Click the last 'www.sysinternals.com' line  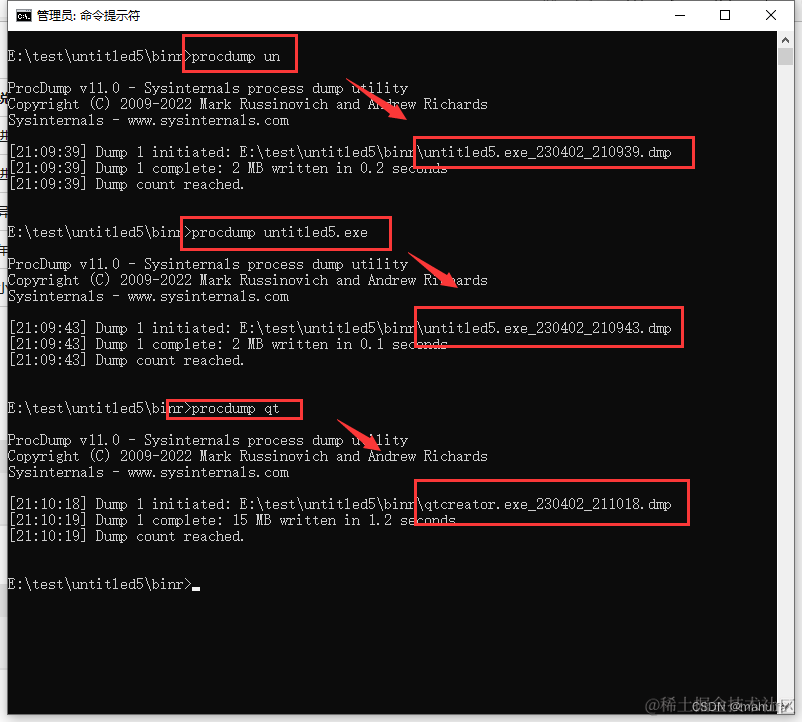coord(208,472)
